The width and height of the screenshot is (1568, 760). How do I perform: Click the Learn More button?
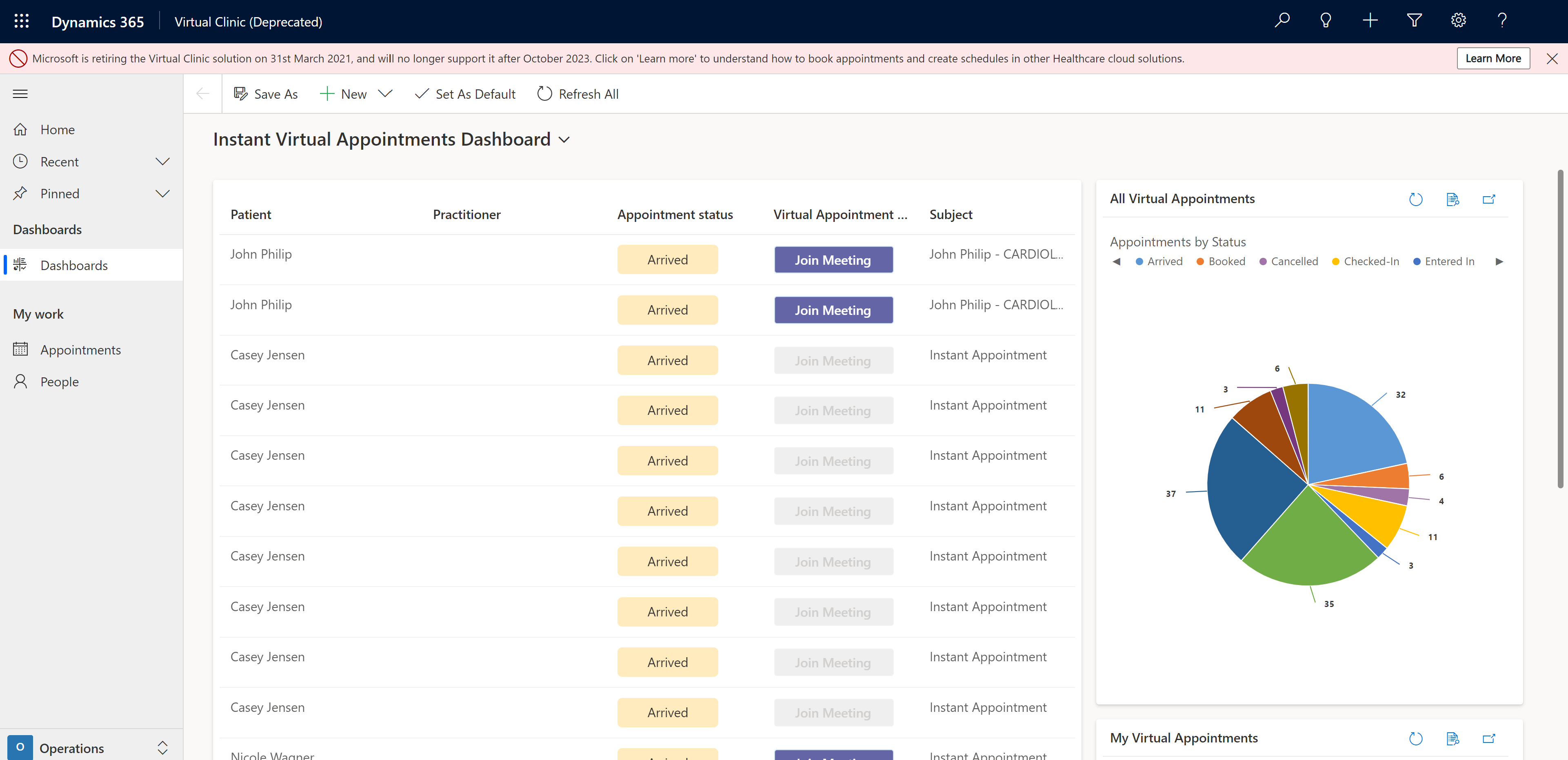pyautogui.click(x=1492, y=58)
